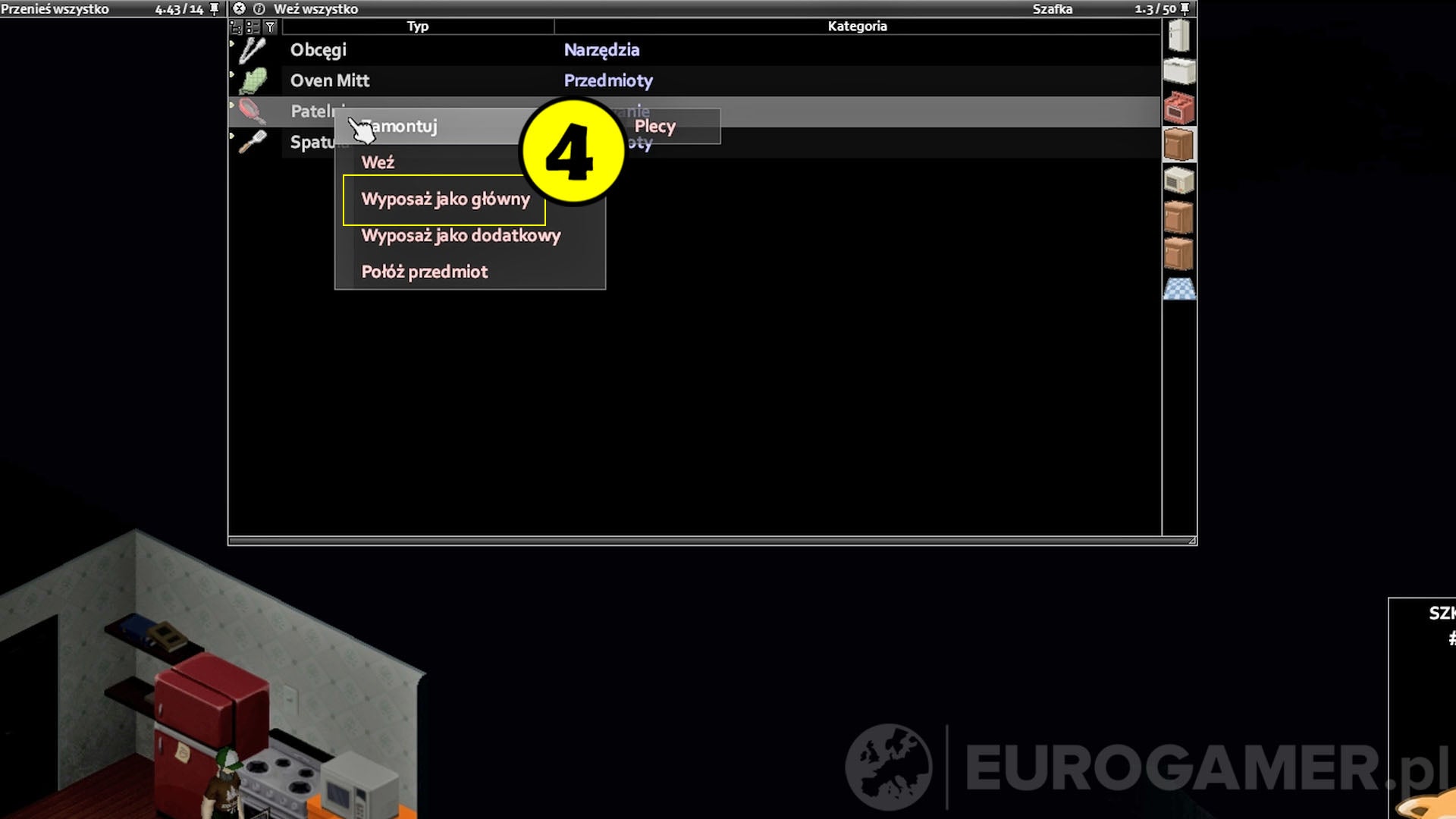The width and height of the screenshot is (1456, 819).
Task: Click the Narzędzia category cell
Action: pyautogui.click(x=601, y=50)
